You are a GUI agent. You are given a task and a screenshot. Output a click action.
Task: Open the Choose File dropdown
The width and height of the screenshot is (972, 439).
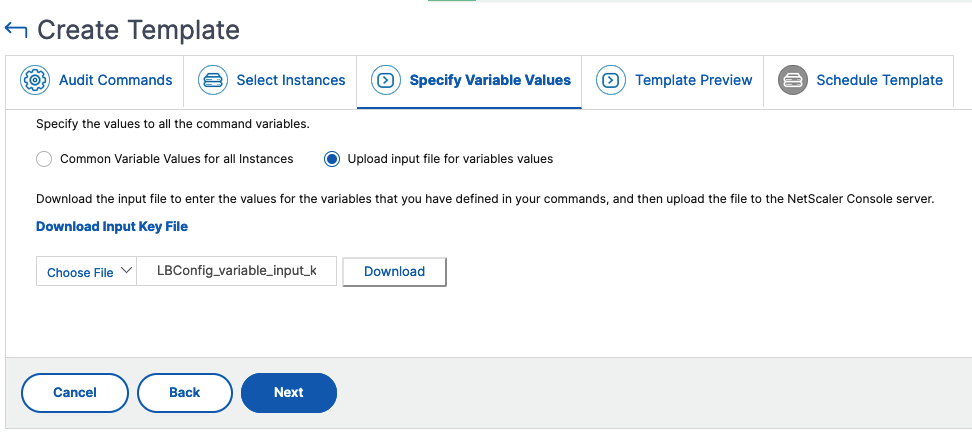pyautogui.click(x=86, y=272)
